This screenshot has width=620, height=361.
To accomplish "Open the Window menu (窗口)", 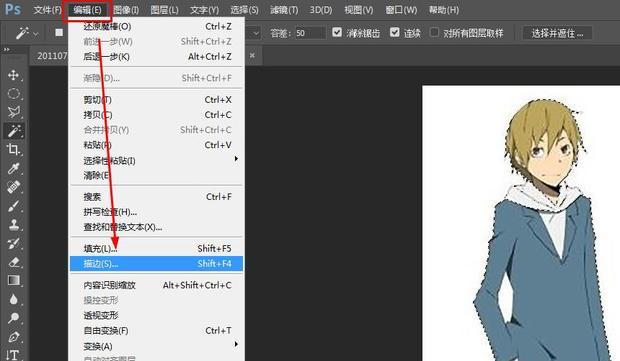I will coord(401,10).
